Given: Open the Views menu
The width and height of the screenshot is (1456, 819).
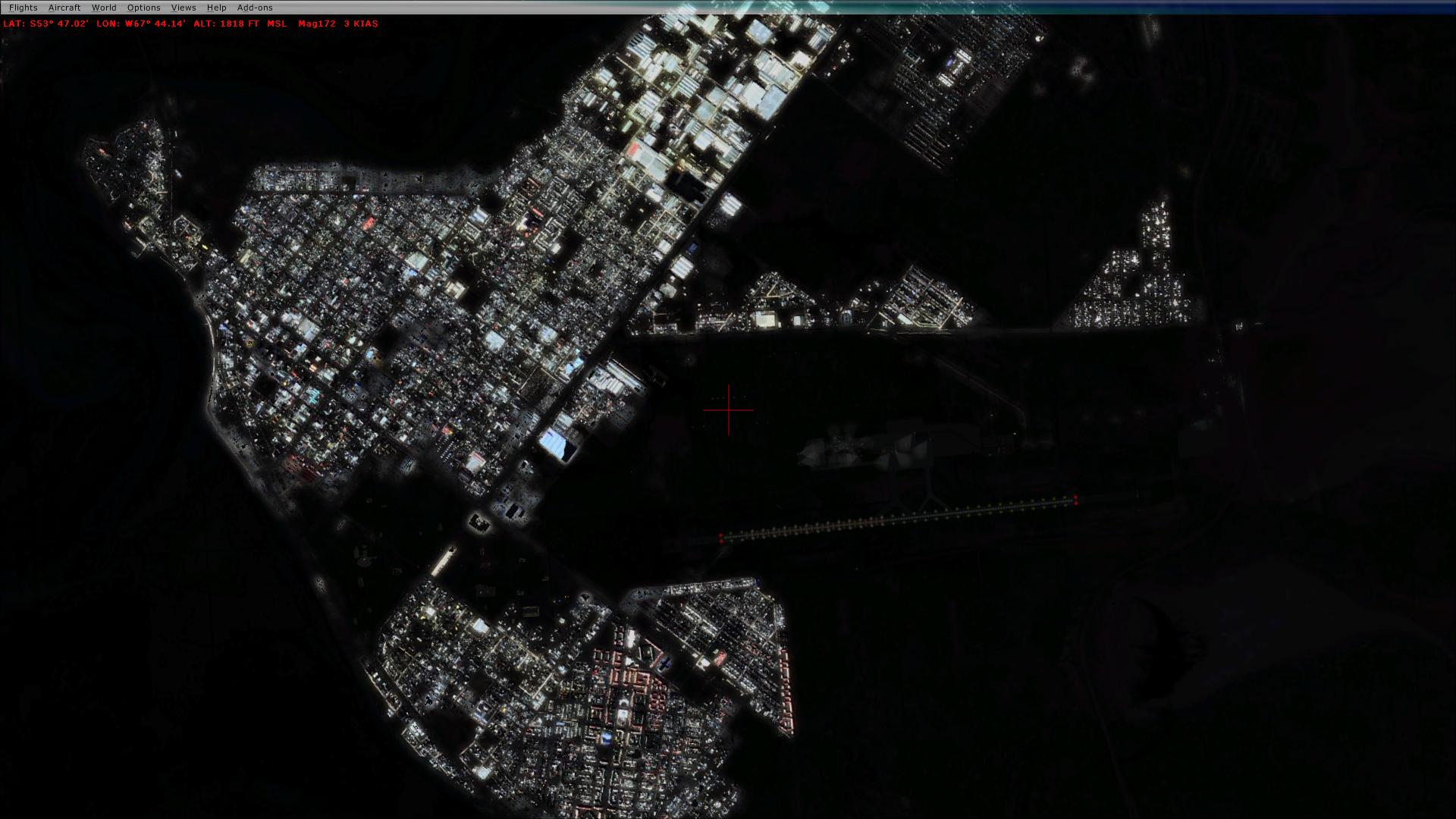Looking at the screenshot, I should (x=184, y=8).
